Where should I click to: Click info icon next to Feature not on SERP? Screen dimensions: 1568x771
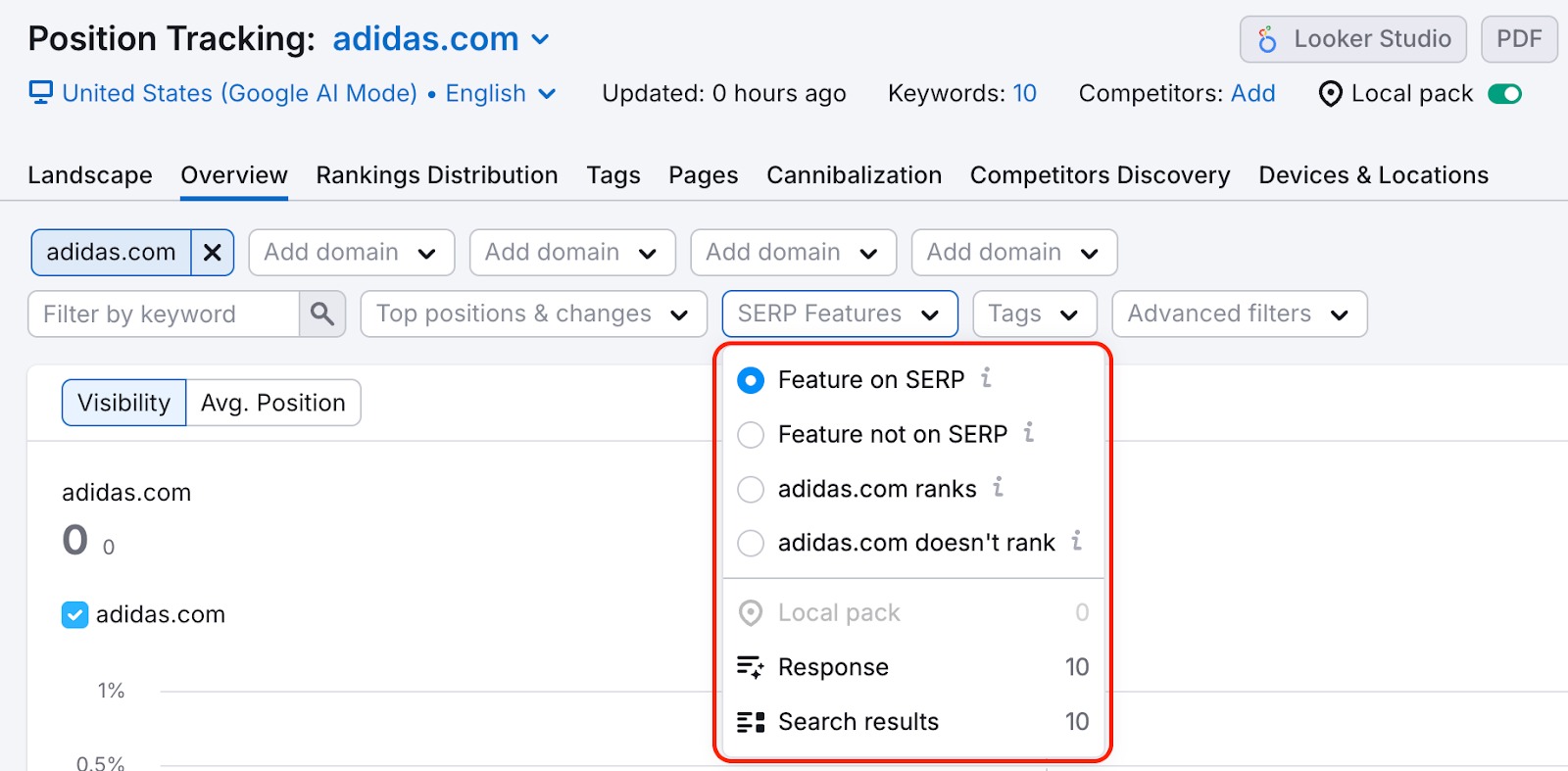[1028, 433]
